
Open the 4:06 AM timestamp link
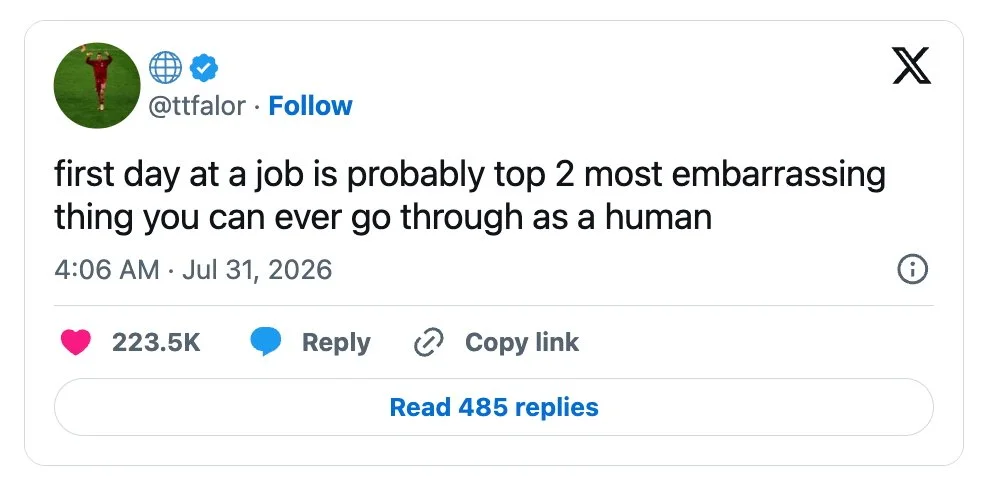pyautogui.click(x=106, y=270)
